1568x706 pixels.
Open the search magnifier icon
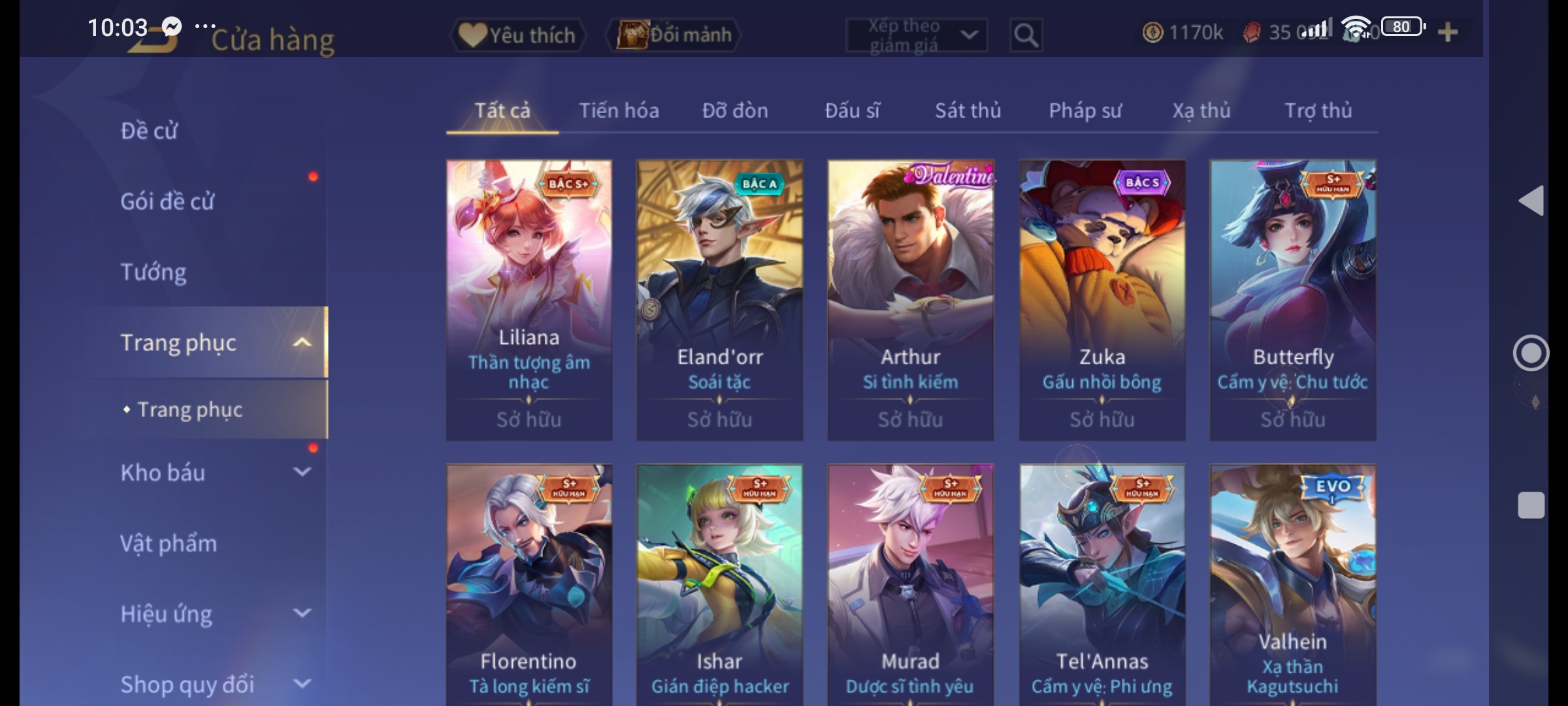1026,35
